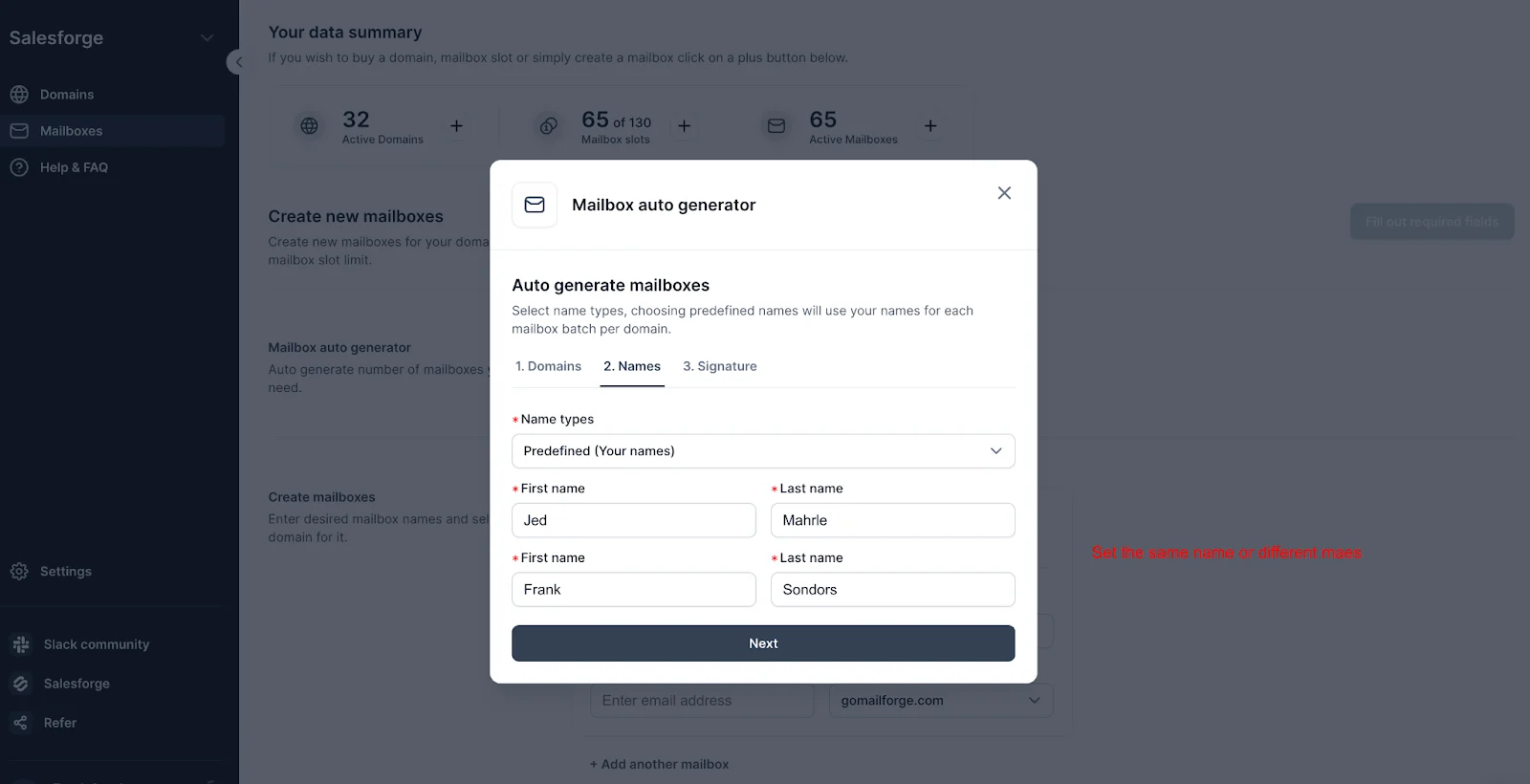Select the Mailboxes icon in the sidebar

(x=19, y=130)
